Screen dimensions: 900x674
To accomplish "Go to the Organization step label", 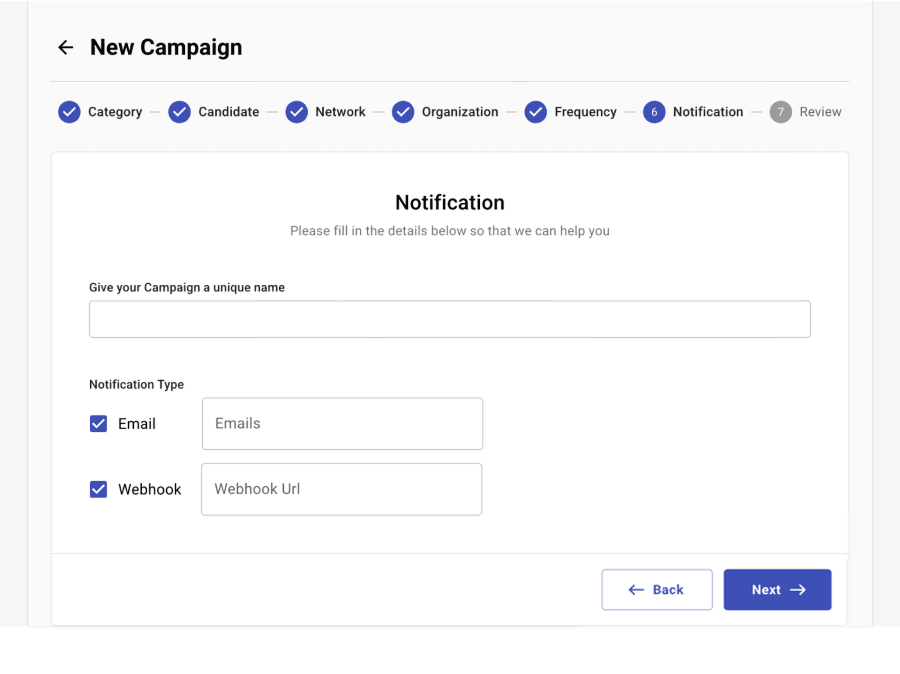I will (460, 112).
